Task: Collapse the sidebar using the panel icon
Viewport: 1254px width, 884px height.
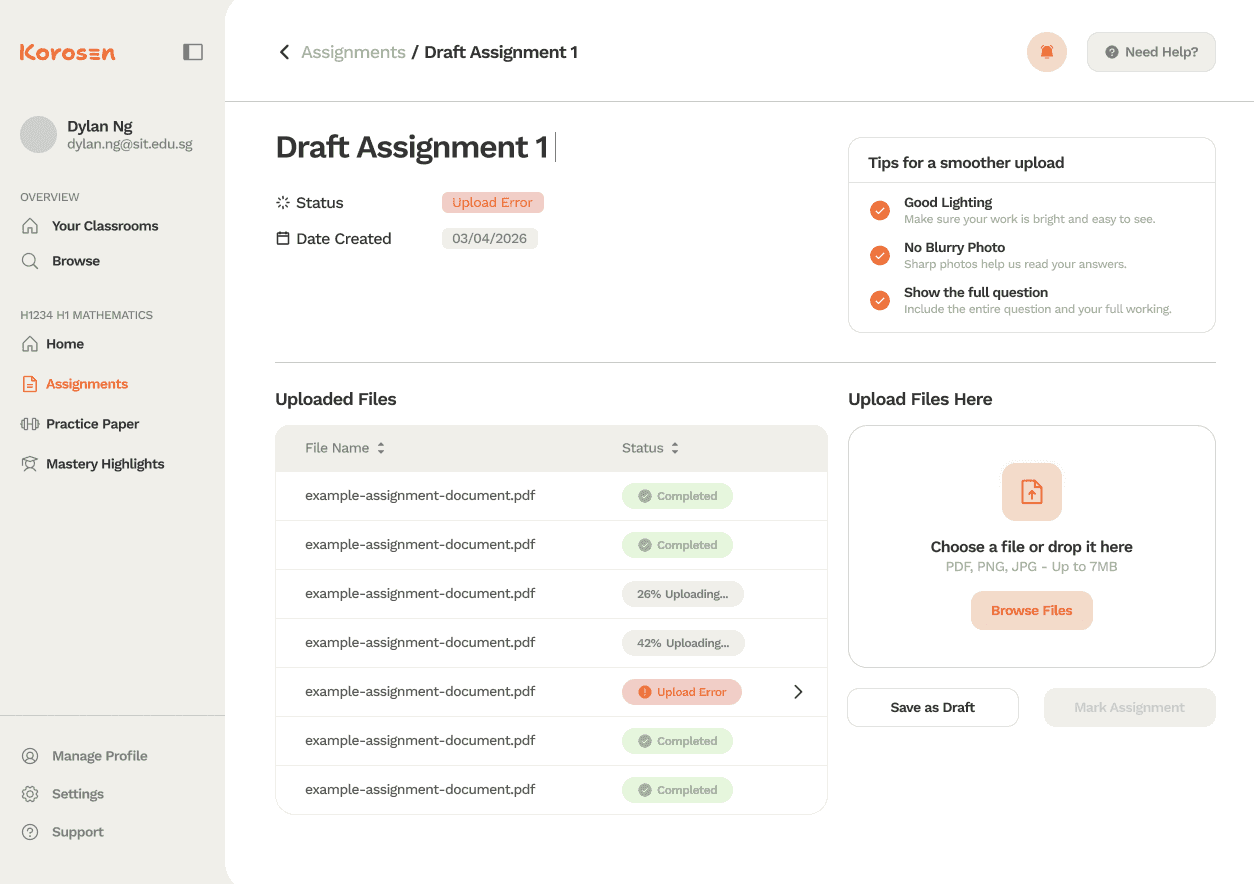Action: coord(192,51)
